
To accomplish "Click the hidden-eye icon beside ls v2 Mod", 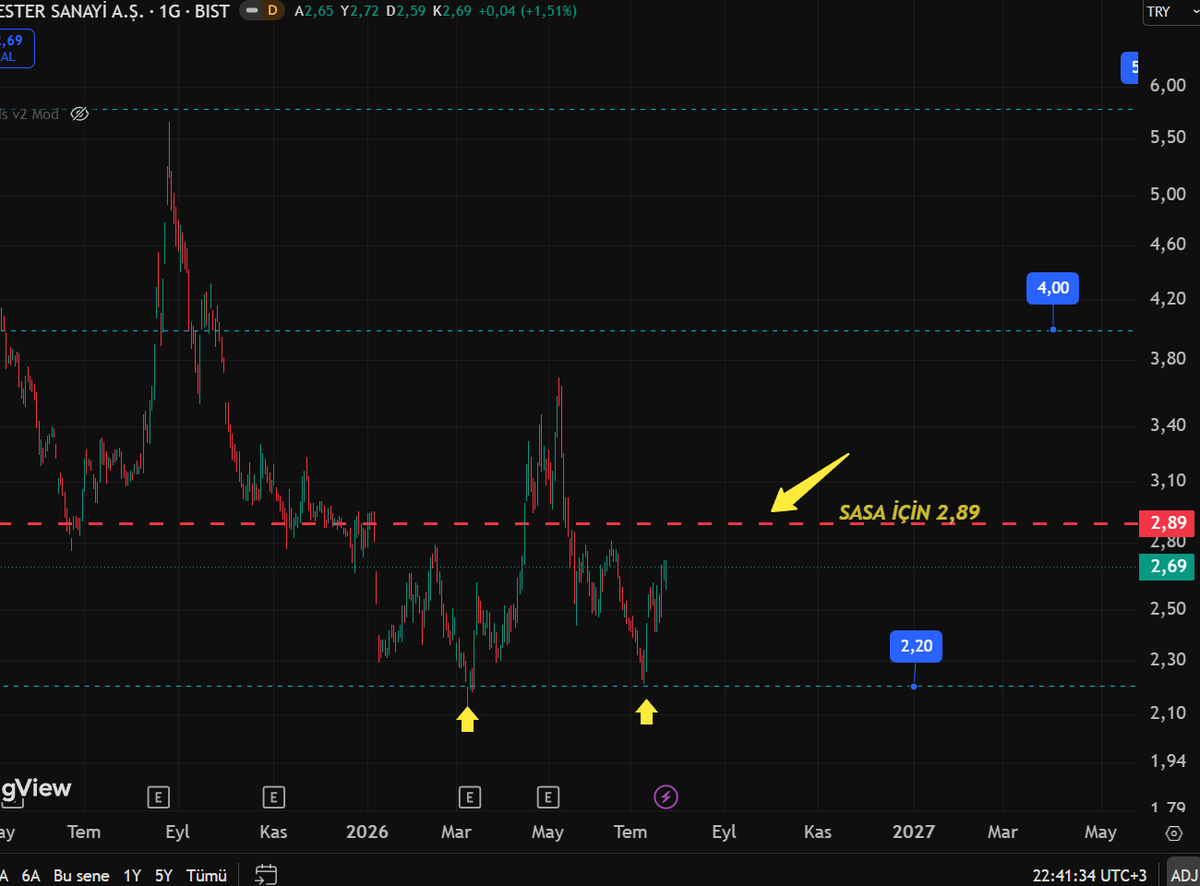I will pyautogui.click(x=81, y=114).
